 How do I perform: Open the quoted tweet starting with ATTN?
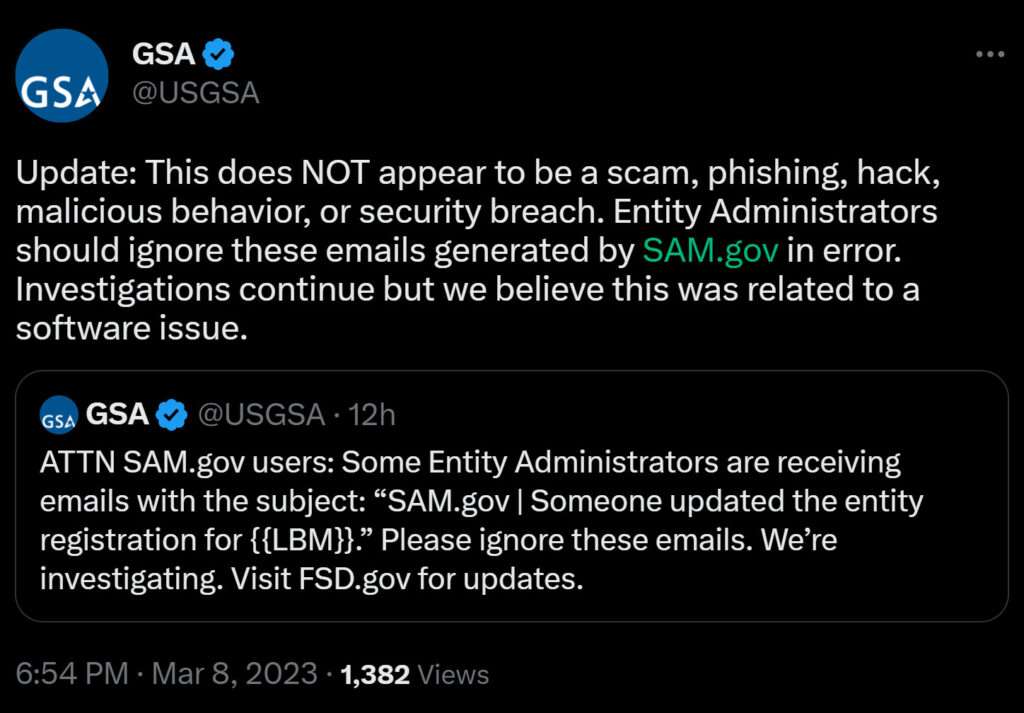511,520
